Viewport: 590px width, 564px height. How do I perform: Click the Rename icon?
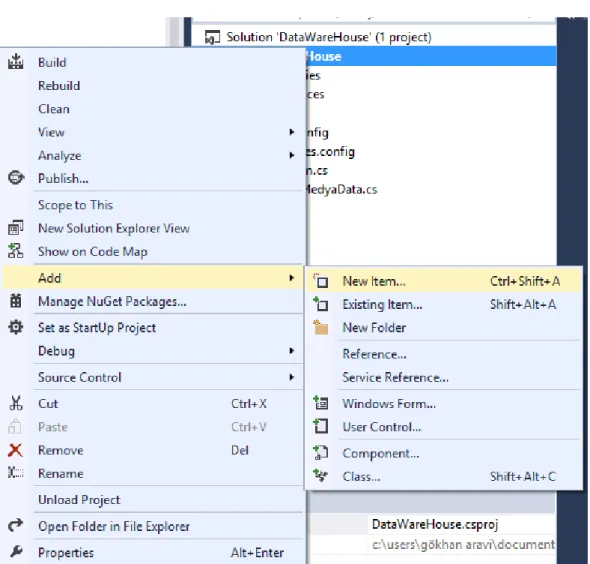pyautogui.click(x=15, y=473)
